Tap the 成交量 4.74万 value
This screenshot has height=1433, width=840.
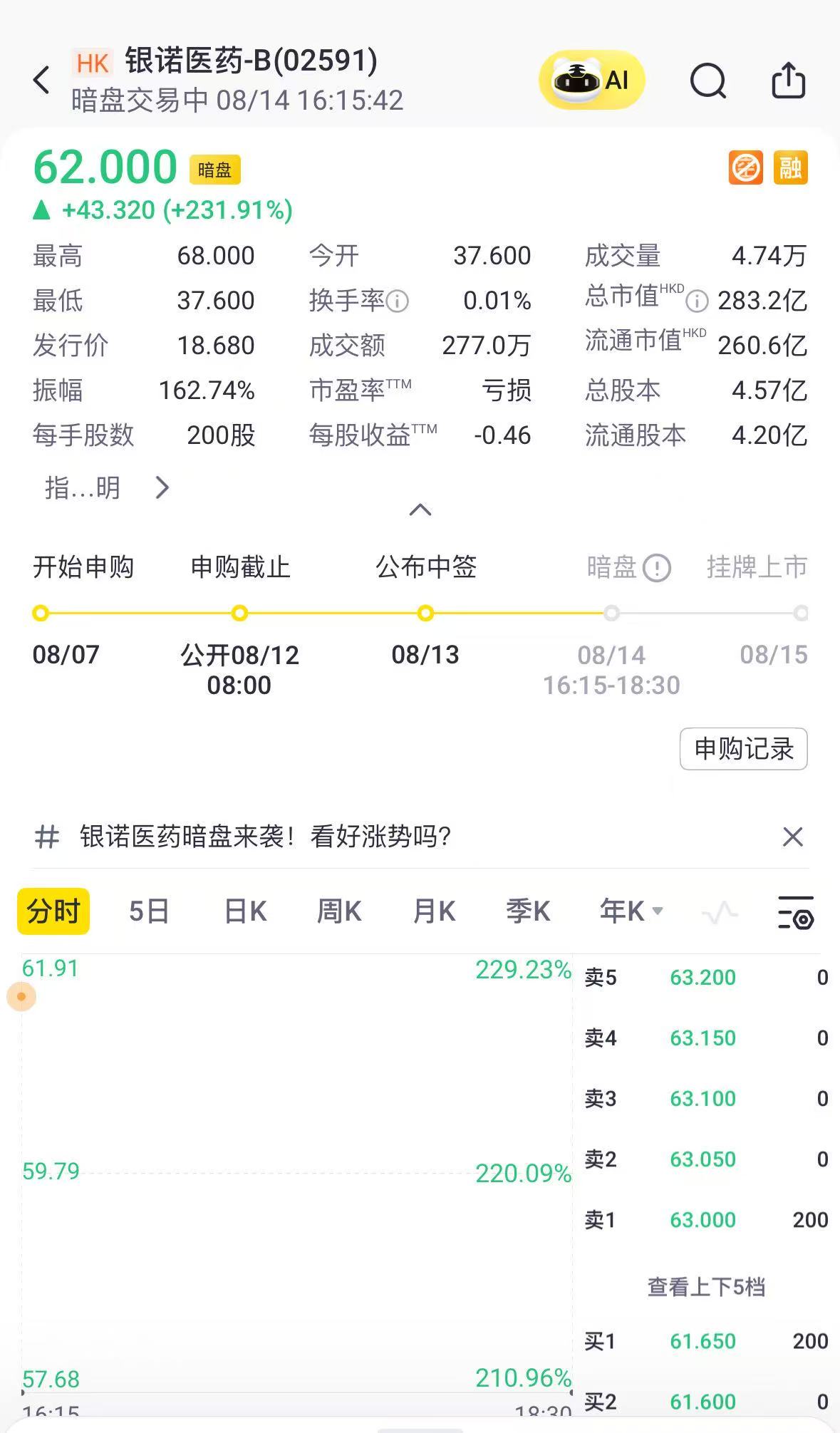click(x=769, y=256)
